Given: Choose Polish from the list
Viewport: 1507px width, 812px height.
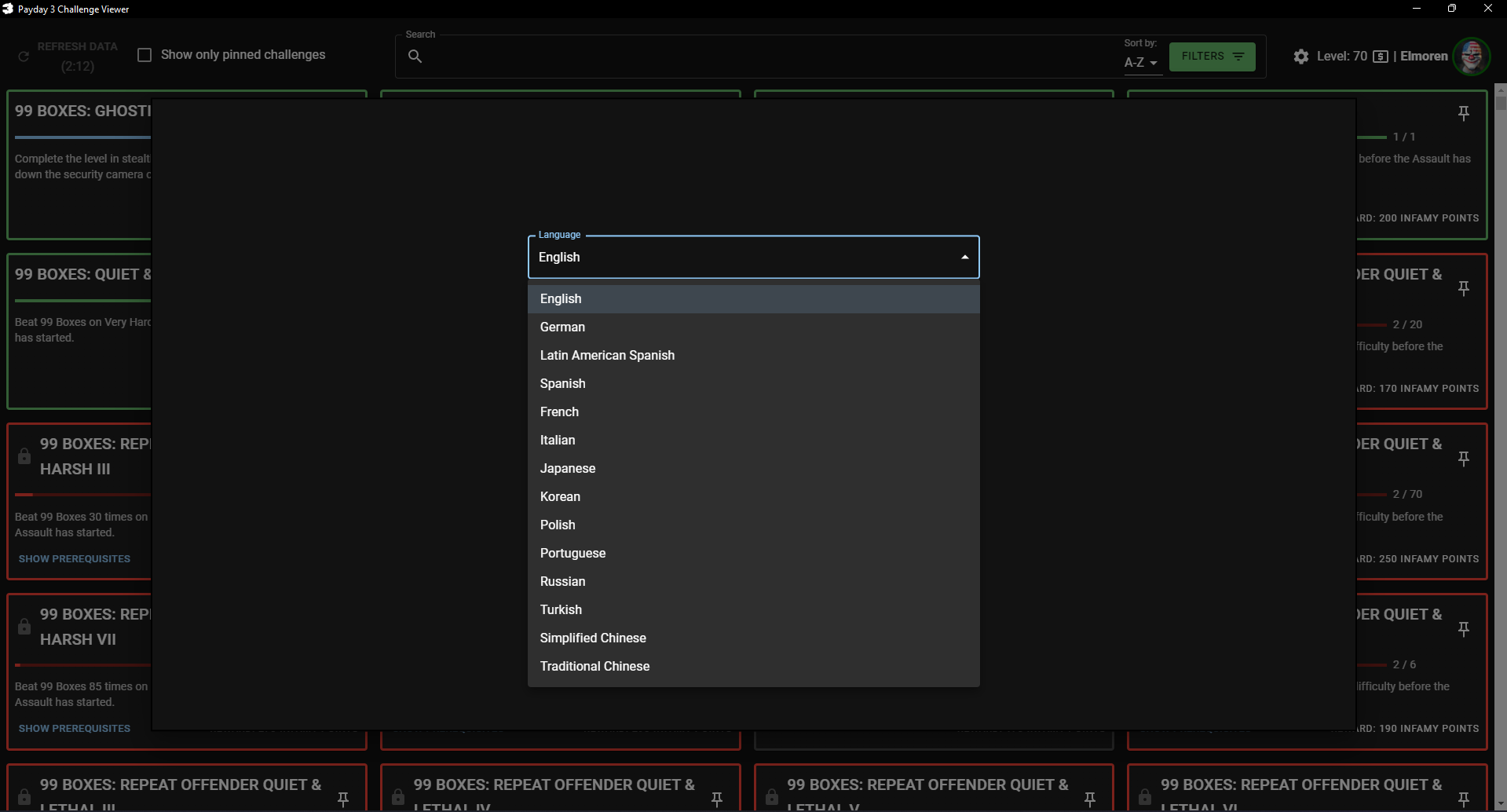Looking at the screenshot, I should point(753,525).
